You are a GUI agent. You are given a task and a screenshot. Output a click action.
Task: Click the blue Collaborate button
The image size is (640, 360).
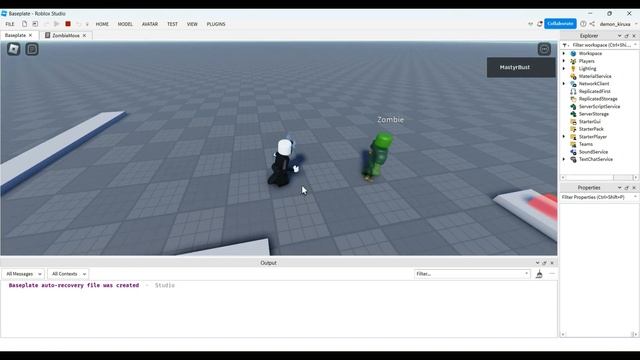[560, 24]
